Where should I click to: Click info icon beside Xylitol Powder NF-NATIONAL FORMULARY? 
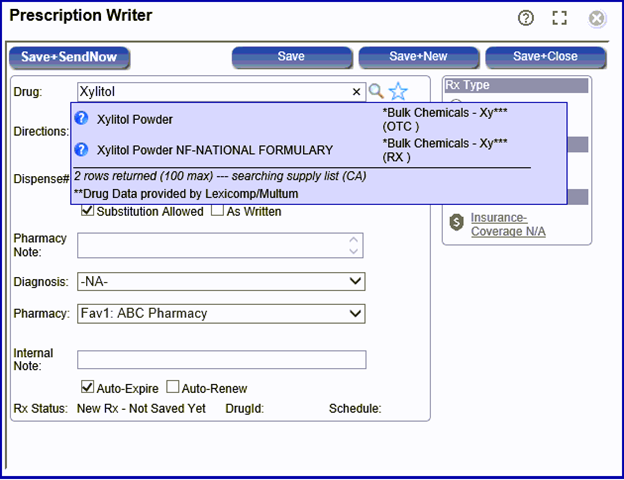(82, 150)
